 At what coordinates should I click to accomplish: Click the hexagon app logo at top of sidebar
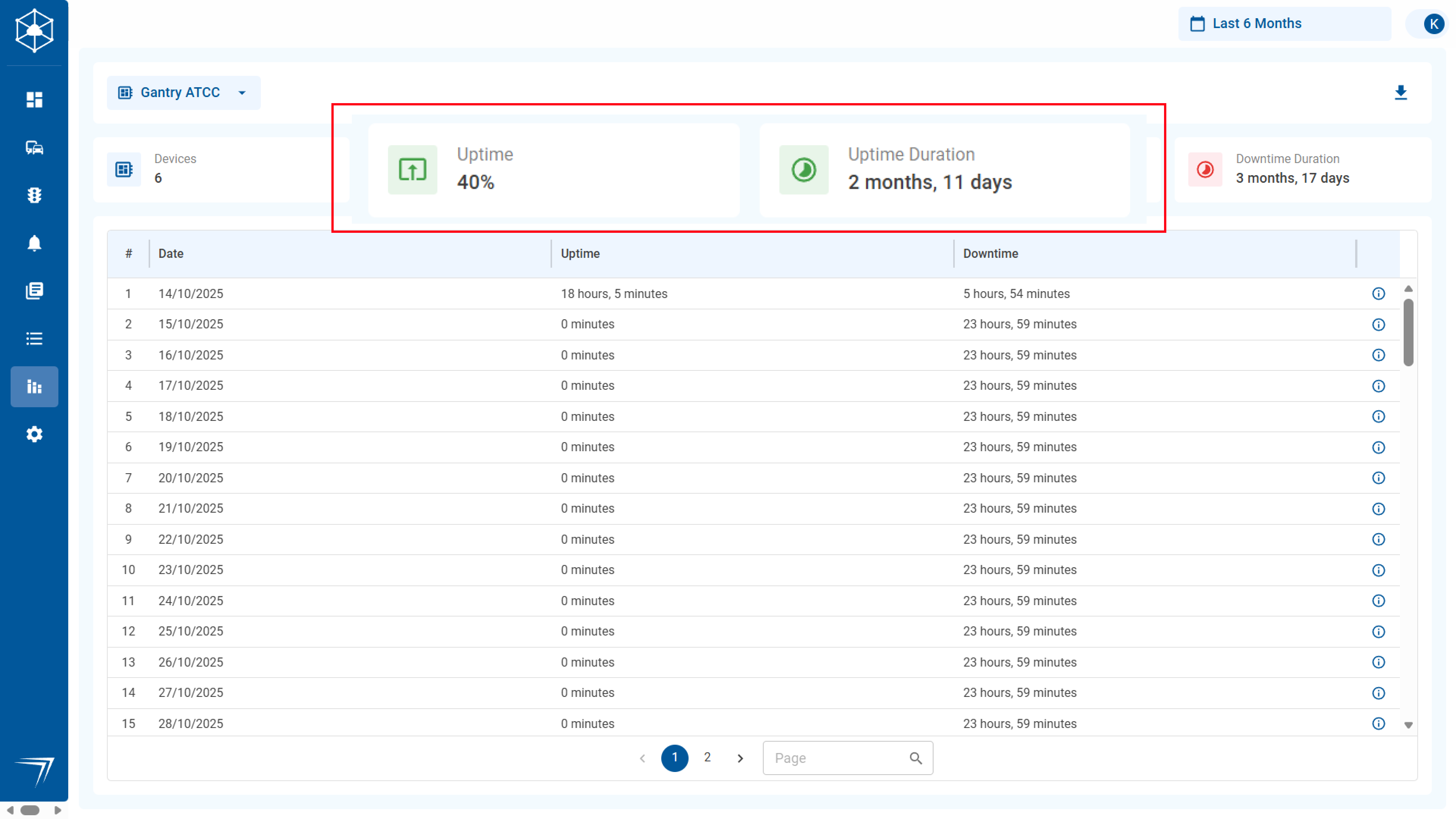click(35, 30)
